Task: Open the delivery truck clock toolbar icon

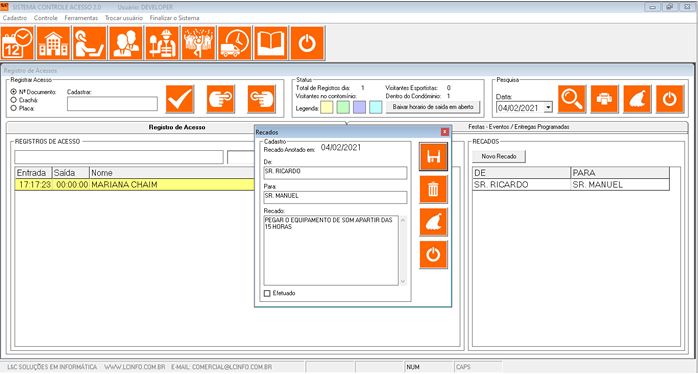Action: coord(235,43)
